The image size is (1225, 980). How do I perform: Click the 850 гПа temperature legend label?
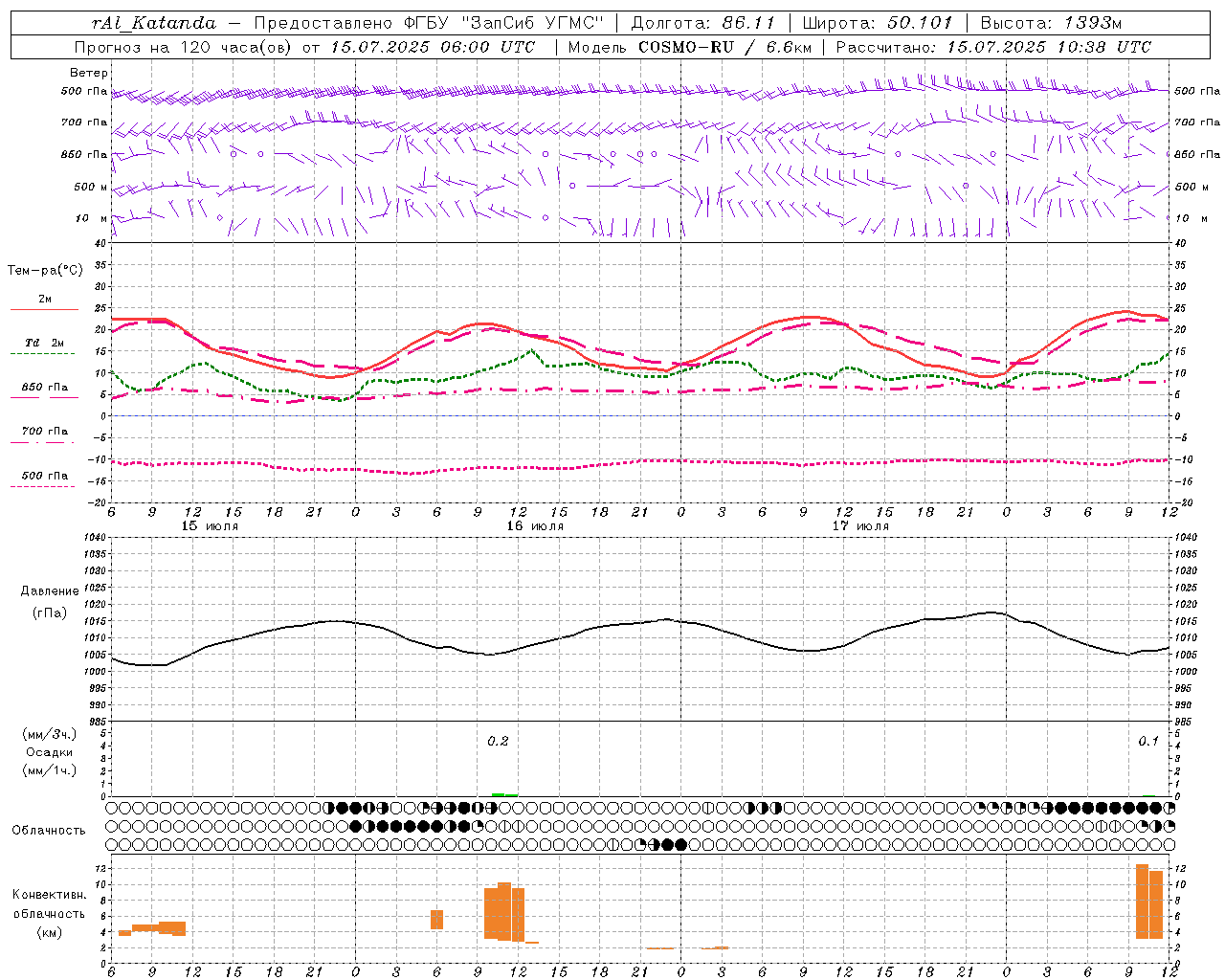click(x=45, y=388)
